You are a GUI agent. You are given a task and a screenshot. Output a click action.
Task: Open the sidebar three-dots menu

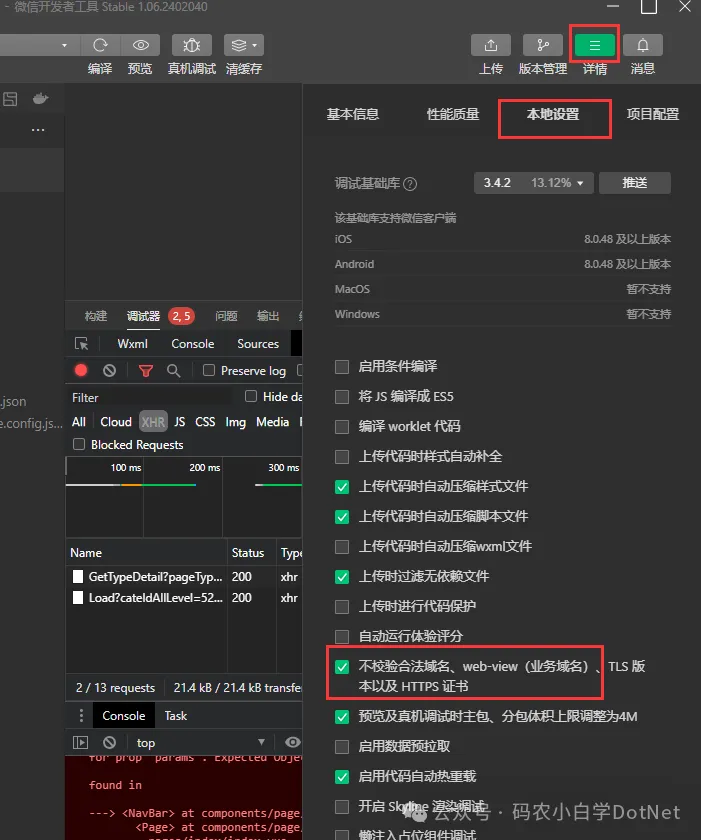point(38,130)
